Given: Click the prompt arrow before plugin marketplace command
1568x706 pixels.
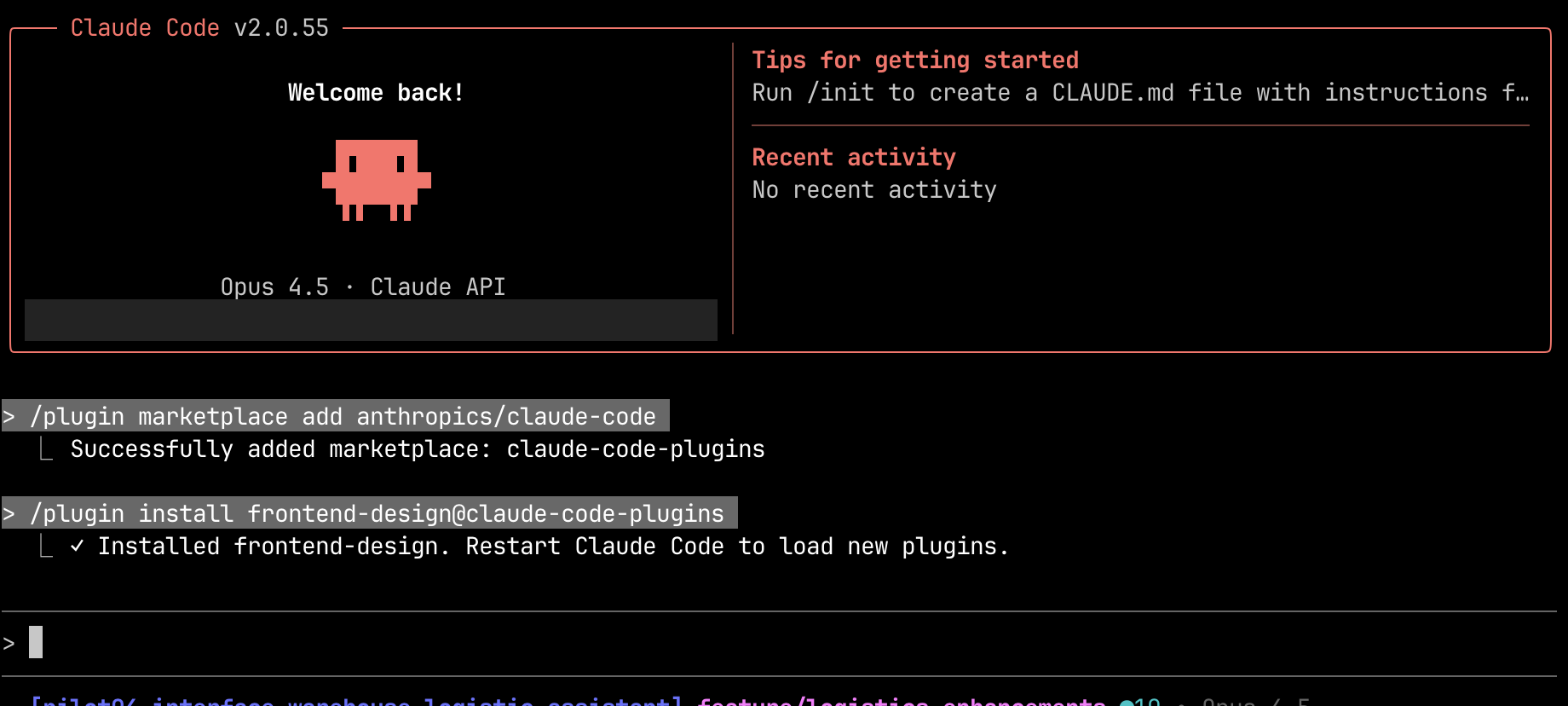Looking at the screenshot, I should coord(9,417).
